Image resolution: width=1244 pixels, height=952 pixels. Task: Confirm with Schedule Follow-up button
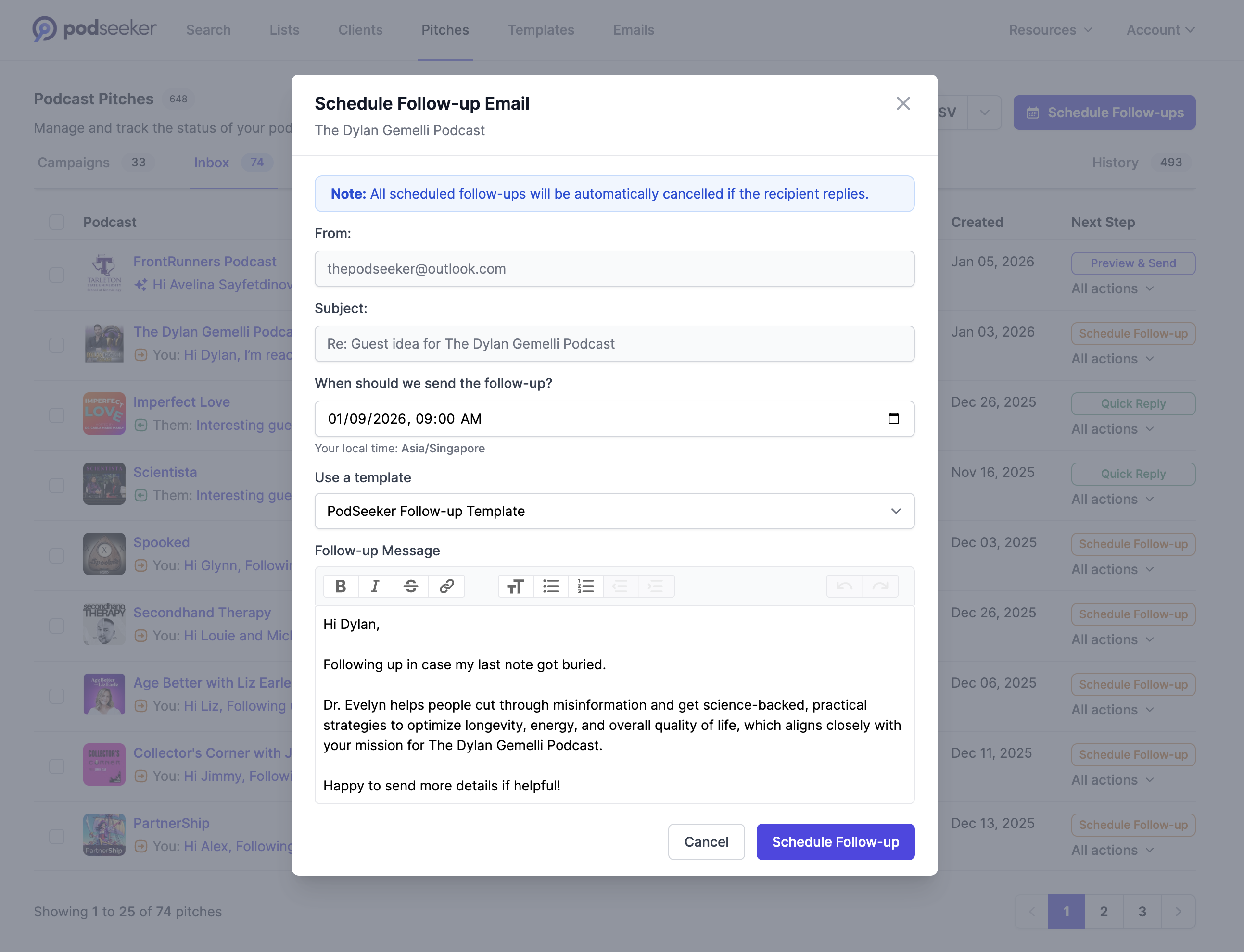point(835,842)
